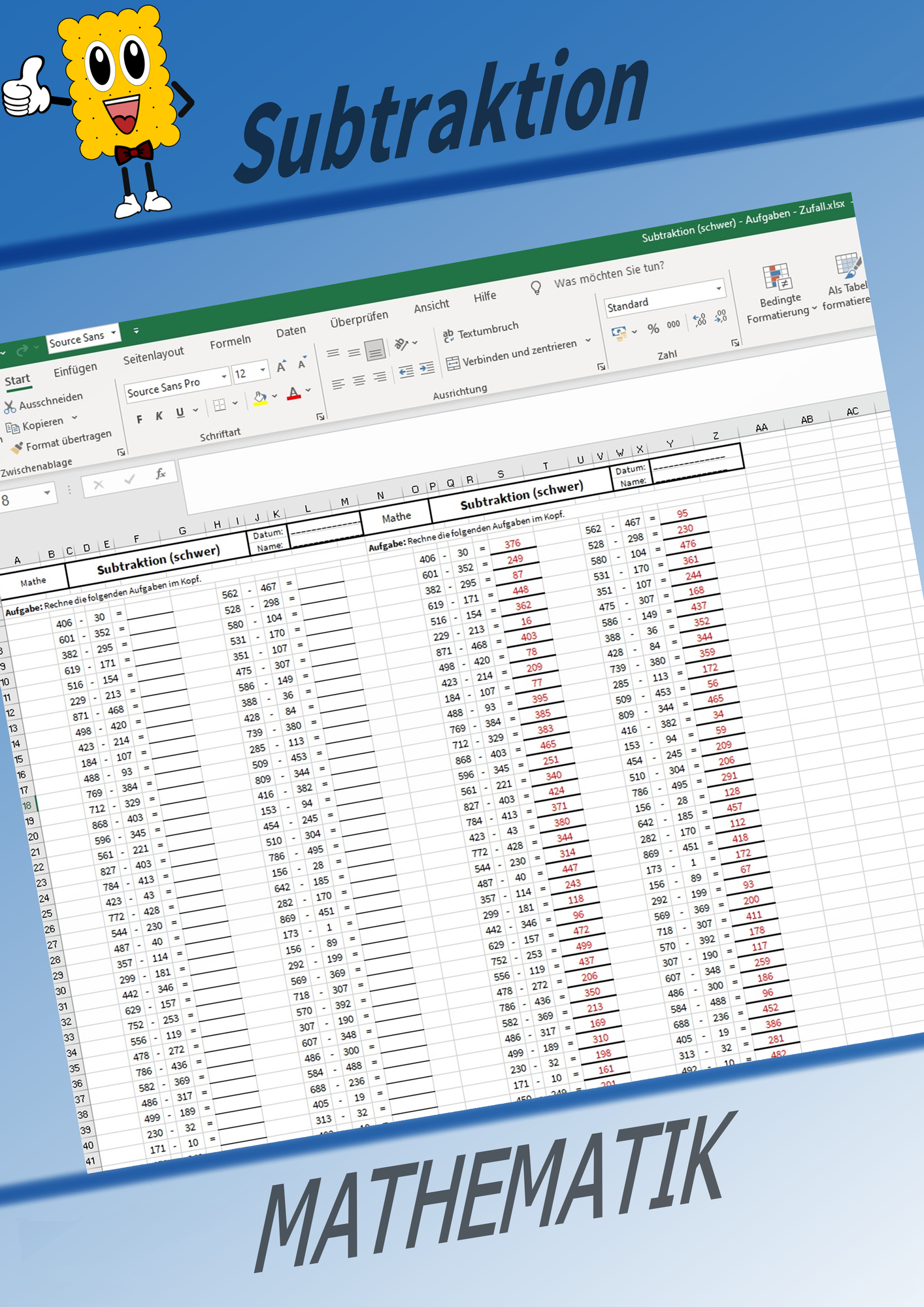Align cell text to the left
This screenshot has width=924, height=1307.
(338, 384)
